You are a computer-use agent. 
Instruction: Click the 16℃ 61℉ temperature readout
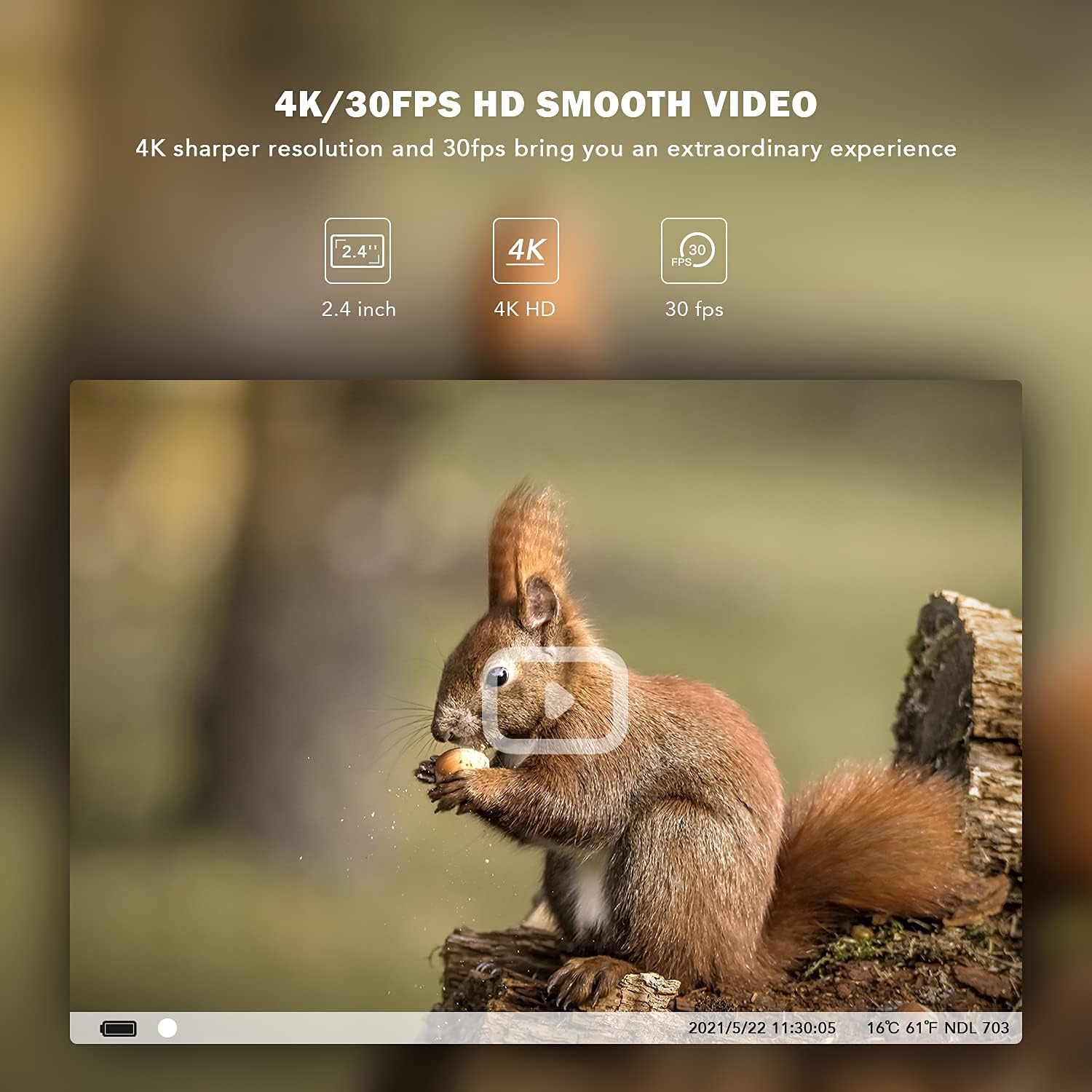tap(903, 1028)
